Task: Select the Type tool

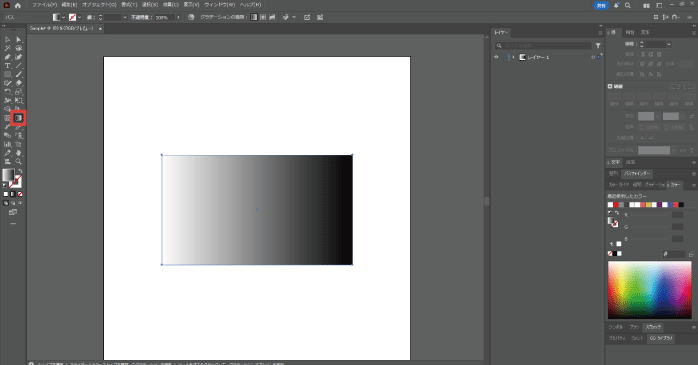Action: (8, 66)
